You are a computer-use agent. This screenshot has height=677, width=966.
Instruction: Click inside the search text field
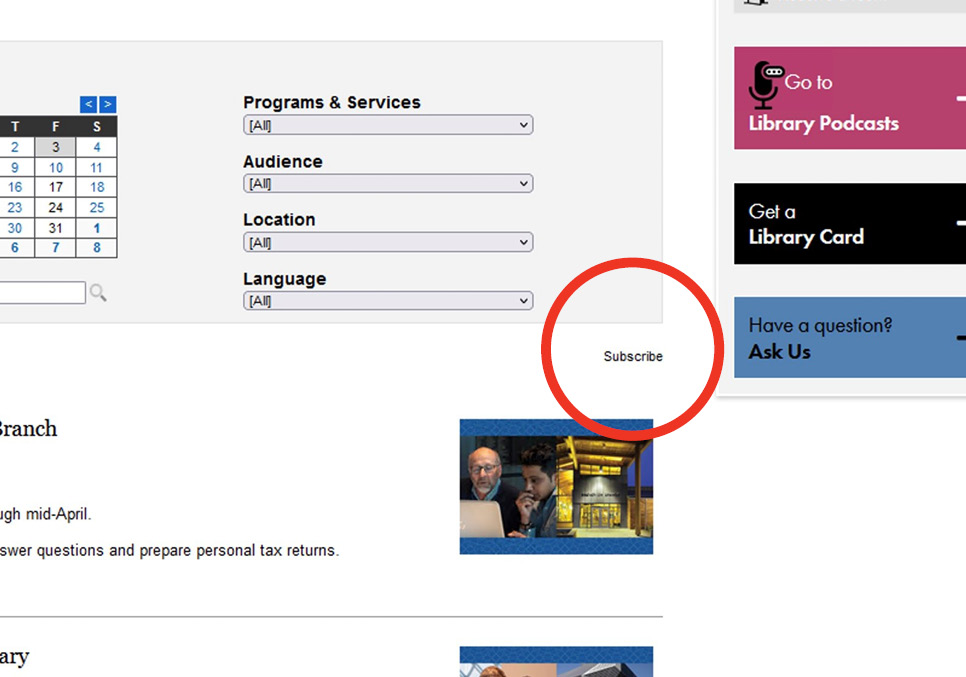coord(42,292)
